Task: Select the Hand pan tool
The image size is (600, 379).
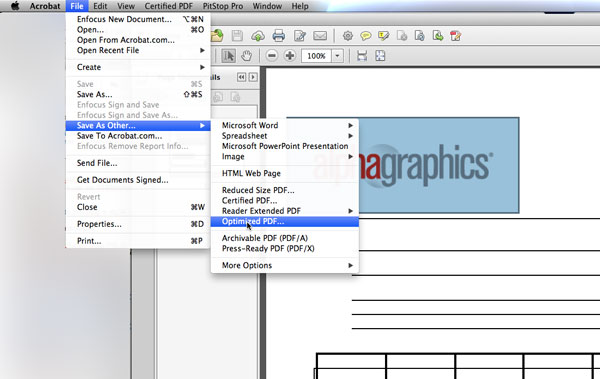Action: point(246,56)
